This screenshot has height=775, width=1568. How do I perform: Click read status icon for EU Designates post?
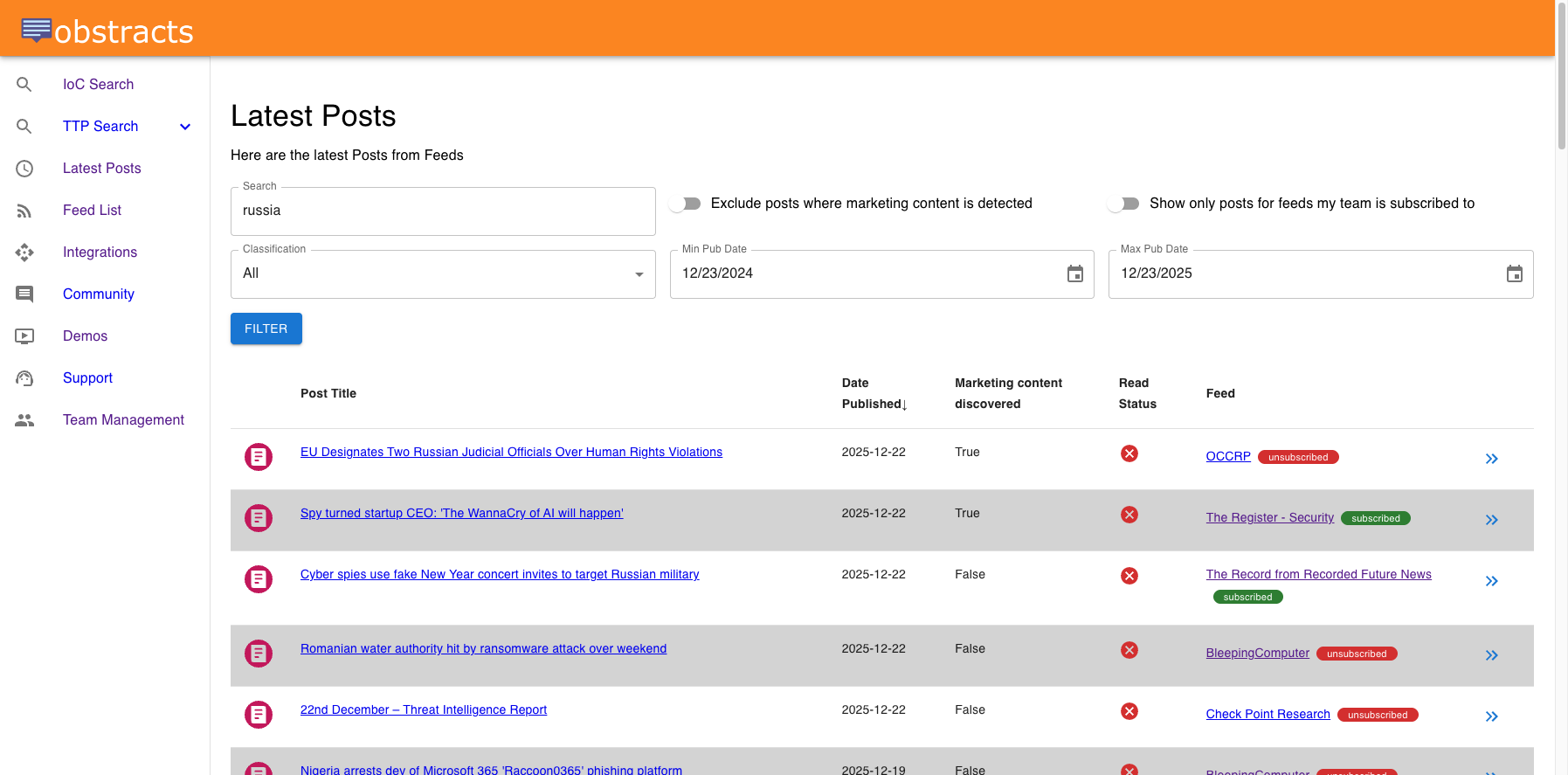pos(1129,453)
